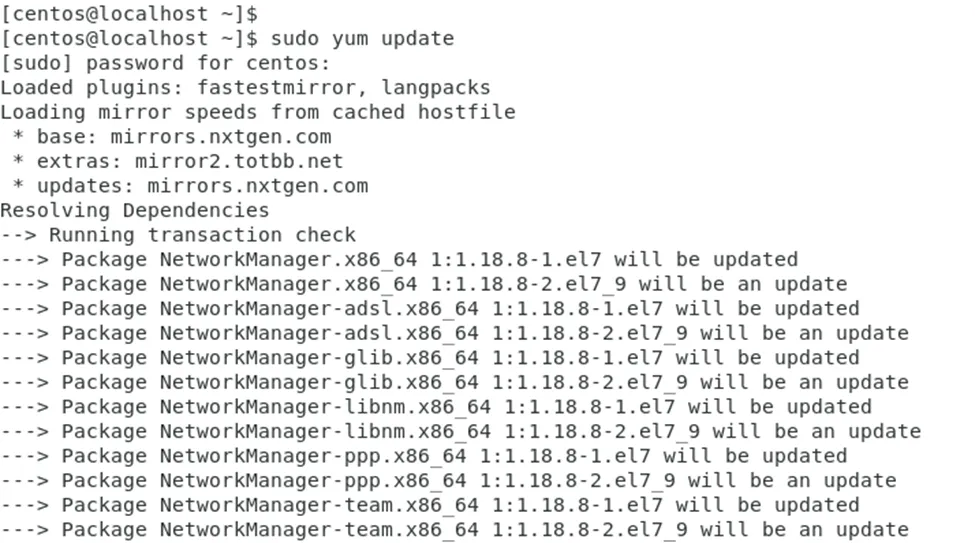Click NetworkManager.x86_64 line marked 'will be an update'
Image resolution: width=975 pixels, height=543 pixels.
click(423, 284)
